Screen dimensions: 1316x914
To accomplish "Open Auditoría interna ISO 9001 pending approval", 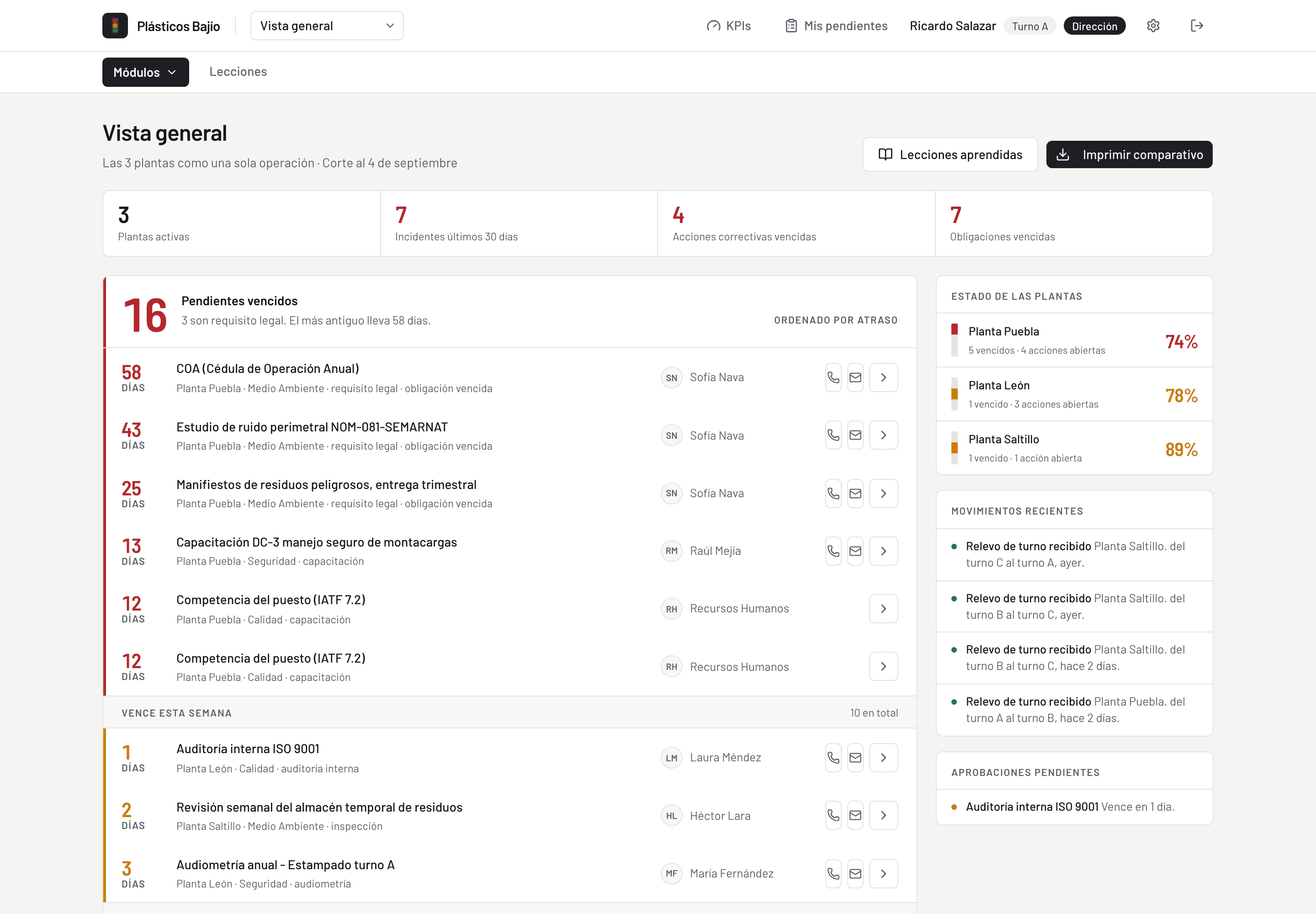I will pyautogui.click(x=1074, y=807).
